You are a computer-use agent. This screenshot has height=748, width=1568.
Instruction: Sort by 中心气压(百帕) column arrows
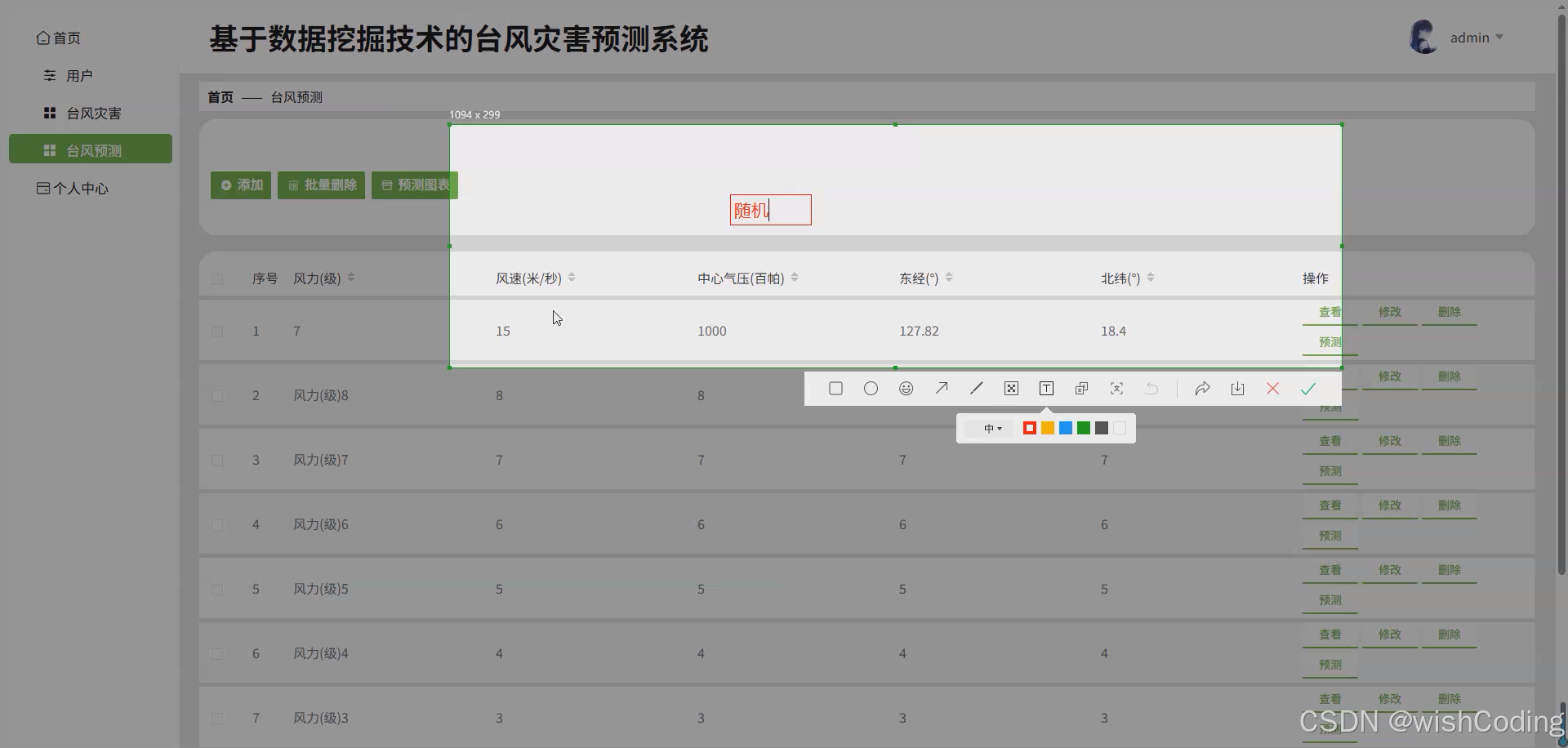pyautogui.click(x=795, y=278)
